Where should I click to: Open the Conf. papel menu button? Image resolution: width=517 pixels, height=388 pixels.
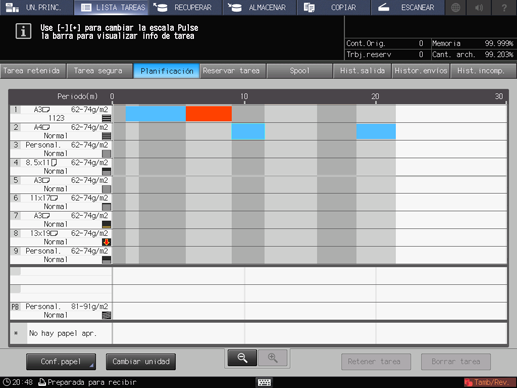61,362
